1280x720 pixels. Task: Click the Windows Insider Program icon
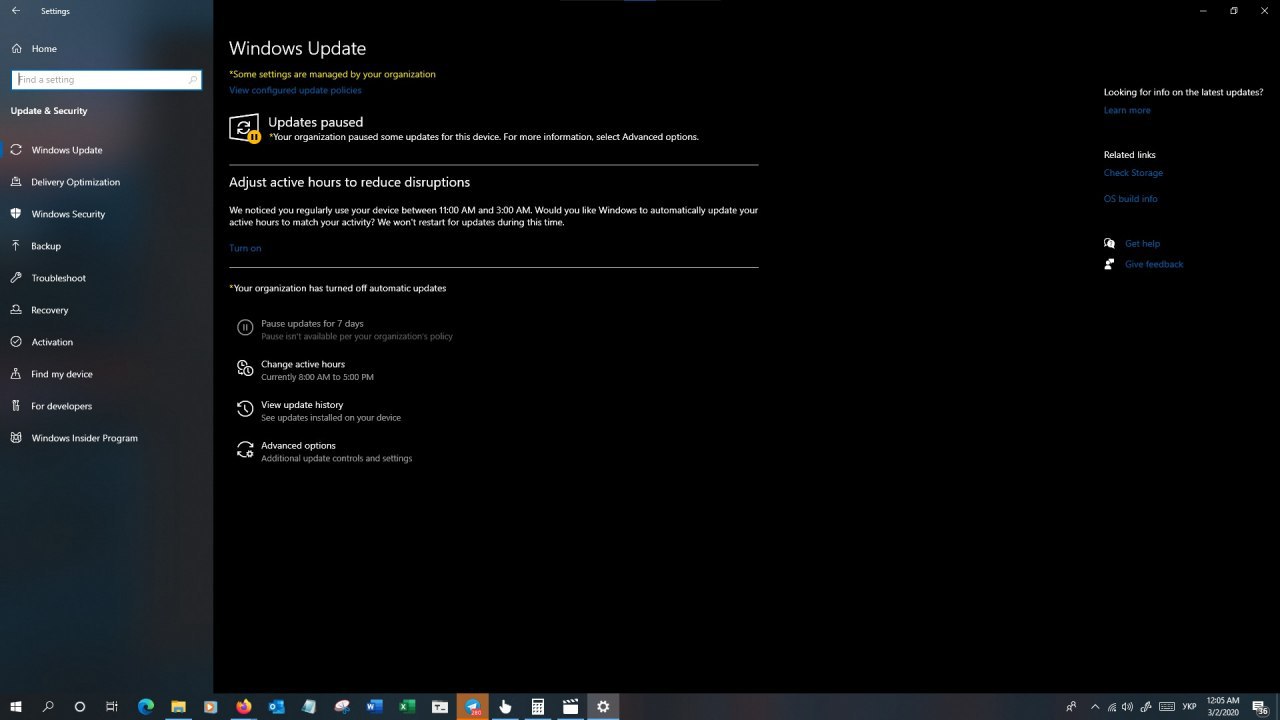(x=16, y=438)
